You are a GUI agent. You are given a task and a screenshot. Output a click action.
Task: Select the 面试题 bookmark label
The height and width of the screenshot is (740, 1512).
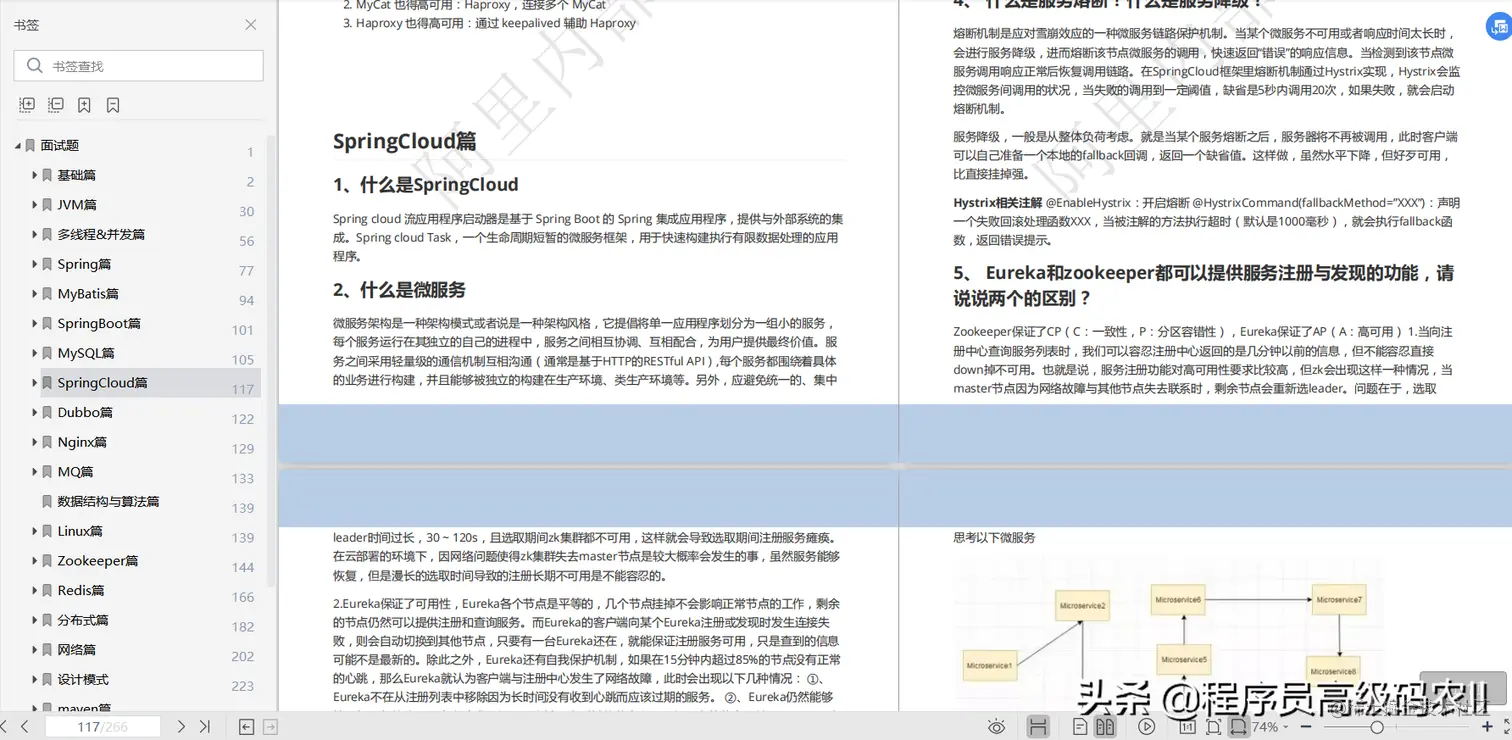60,145
